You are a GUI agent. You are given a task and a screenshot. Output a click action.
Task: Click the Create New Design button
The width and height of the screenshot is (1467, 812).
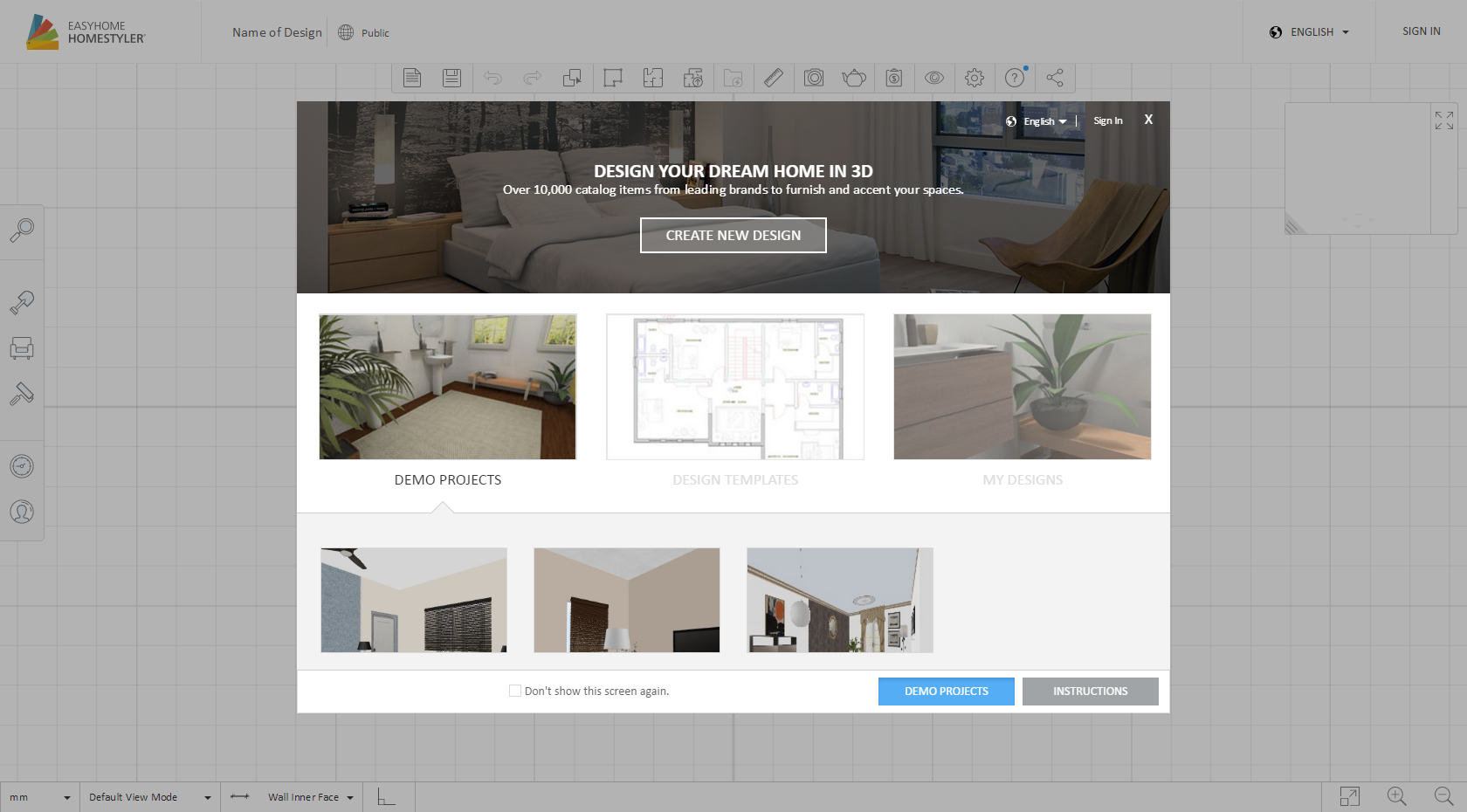[x=733, y=235]
